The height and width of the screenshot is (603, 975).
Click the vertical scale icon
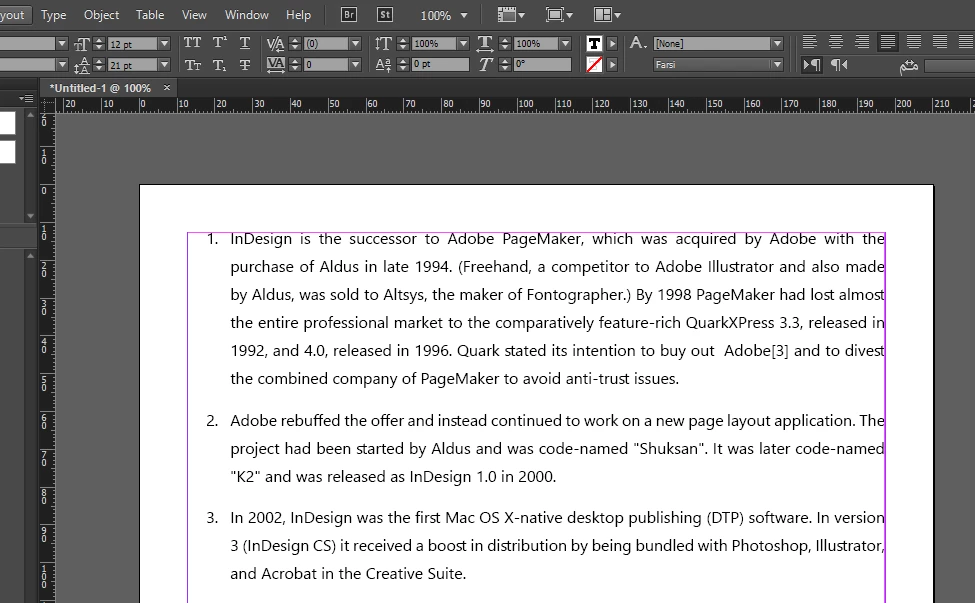(383, 44)
